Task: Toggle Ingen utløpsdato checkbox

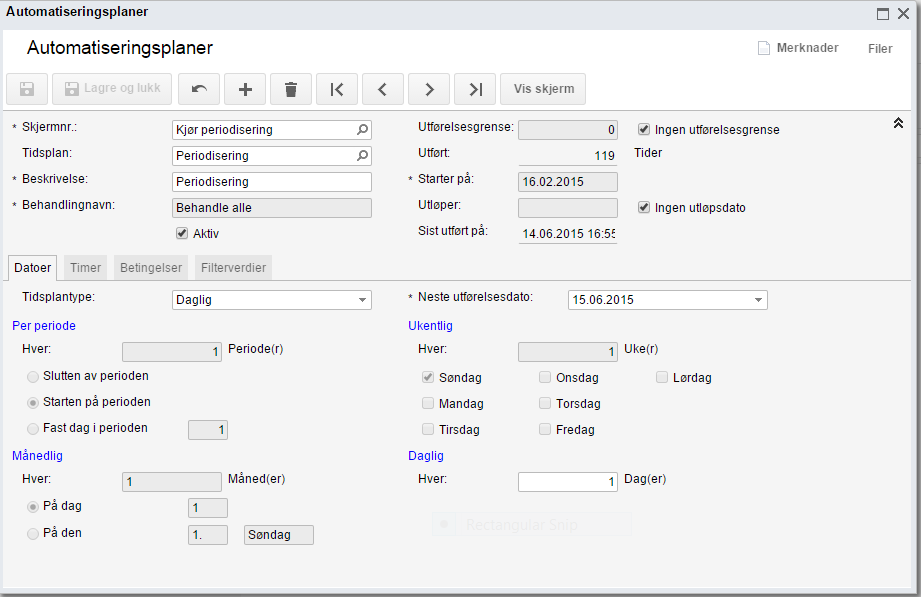Action: coord(644,208)
